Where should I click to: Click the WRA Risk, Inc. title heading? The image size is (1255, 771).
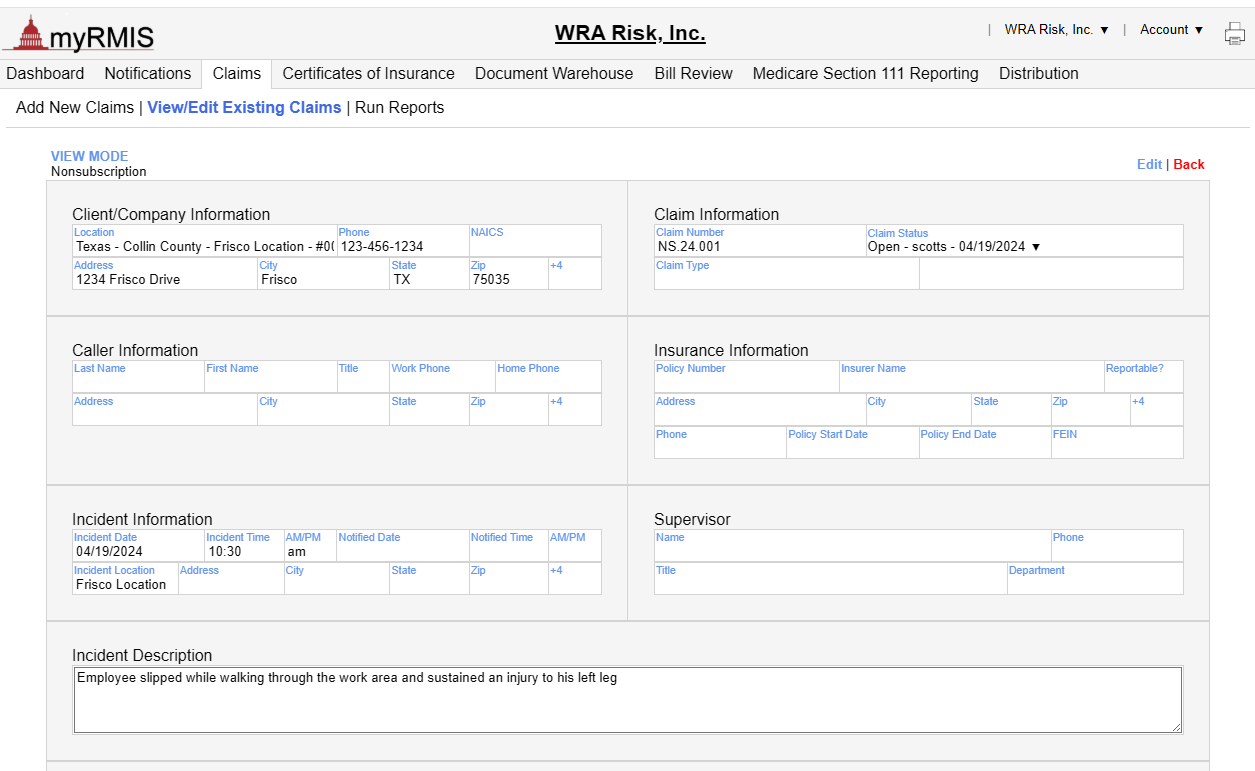(630, 34)
